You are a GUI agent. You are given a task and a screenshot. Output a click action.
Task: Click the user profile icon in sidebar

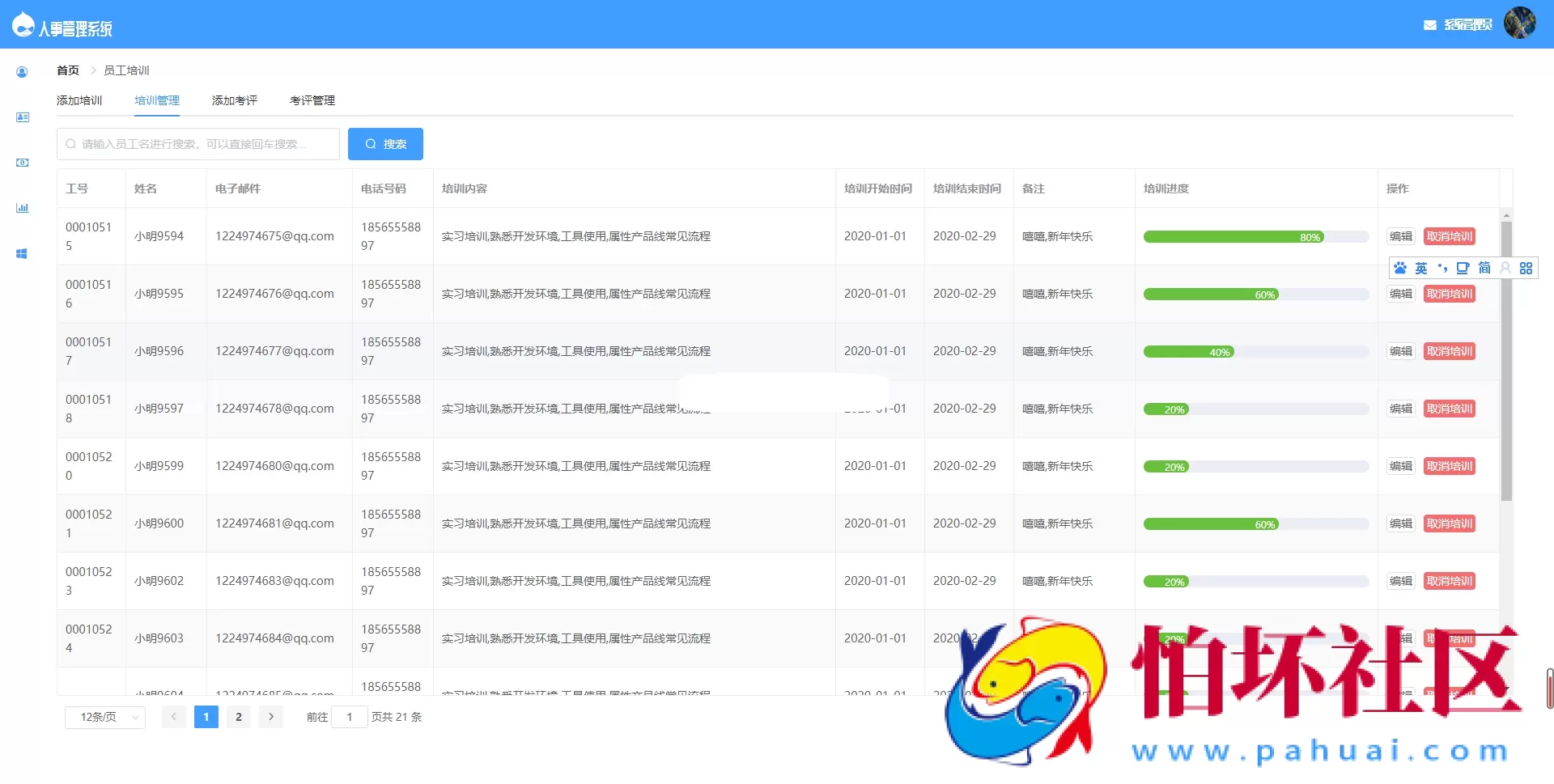click(22, 72)
